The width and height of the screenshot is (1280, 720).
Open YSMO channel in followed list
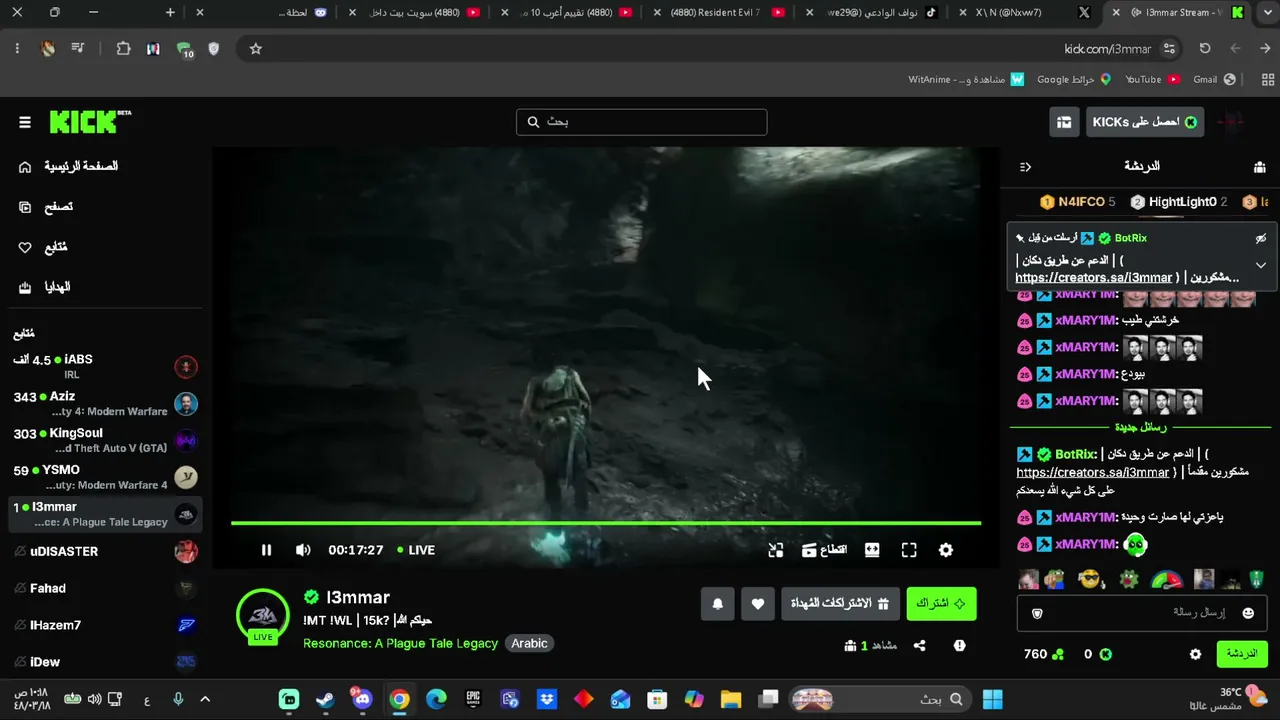click(106, 477)
